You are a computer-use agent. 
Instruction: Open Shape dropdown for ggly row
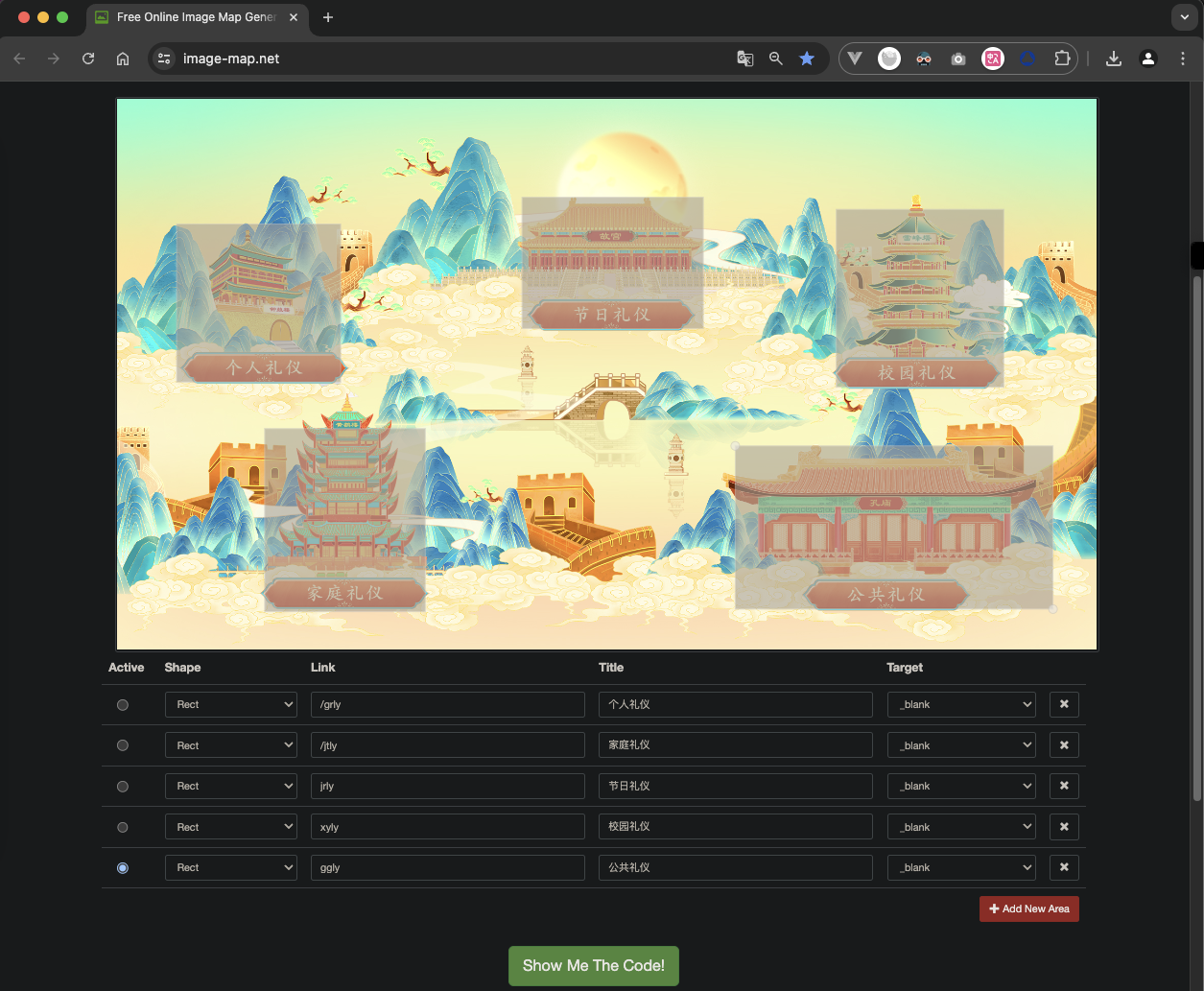[x=231, y=867]
